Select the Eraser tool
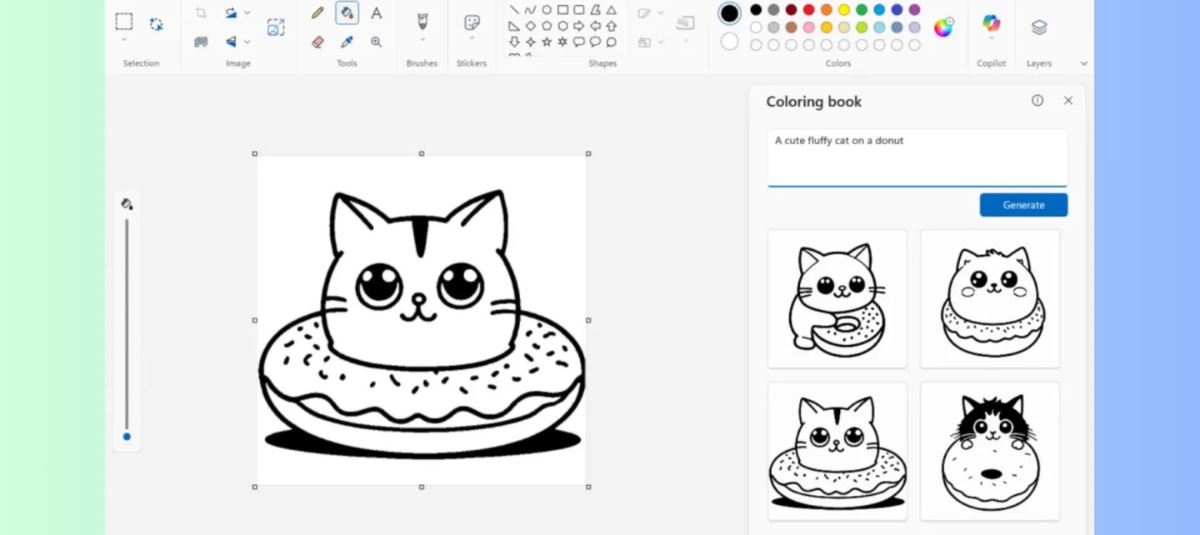The width and height of the screenshot is (1200, 535). click(318, 42)
